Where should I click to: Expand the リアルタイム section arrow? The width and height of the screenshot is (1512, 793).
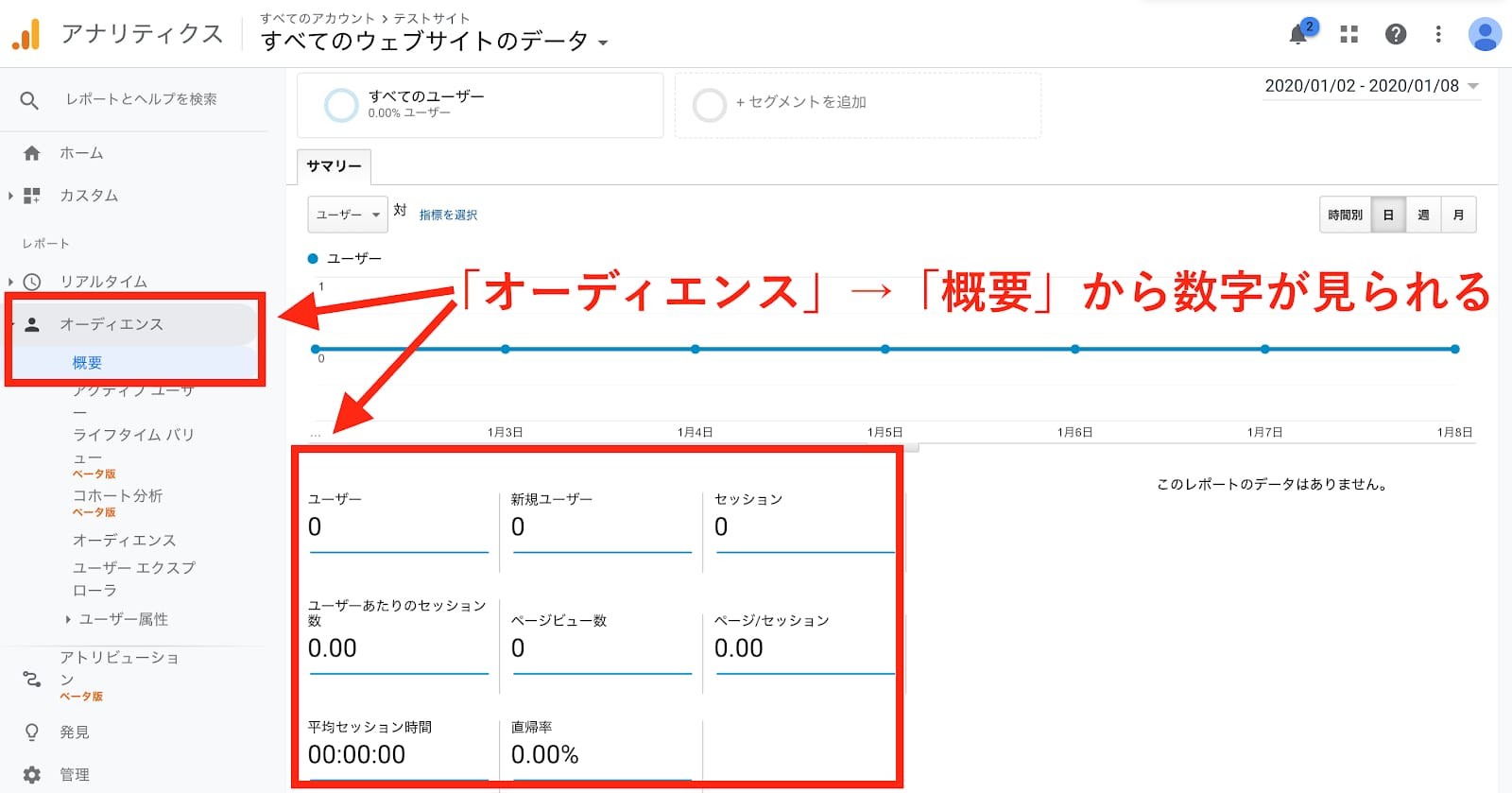click(x=10, y=282)
